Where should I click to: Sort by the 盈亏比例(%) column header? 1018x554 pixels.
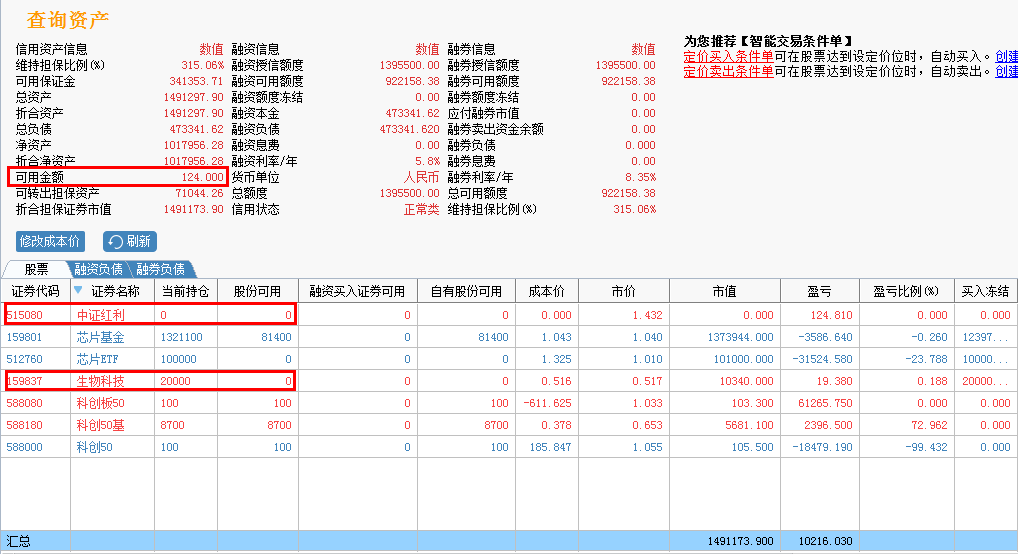click(906, 291)
